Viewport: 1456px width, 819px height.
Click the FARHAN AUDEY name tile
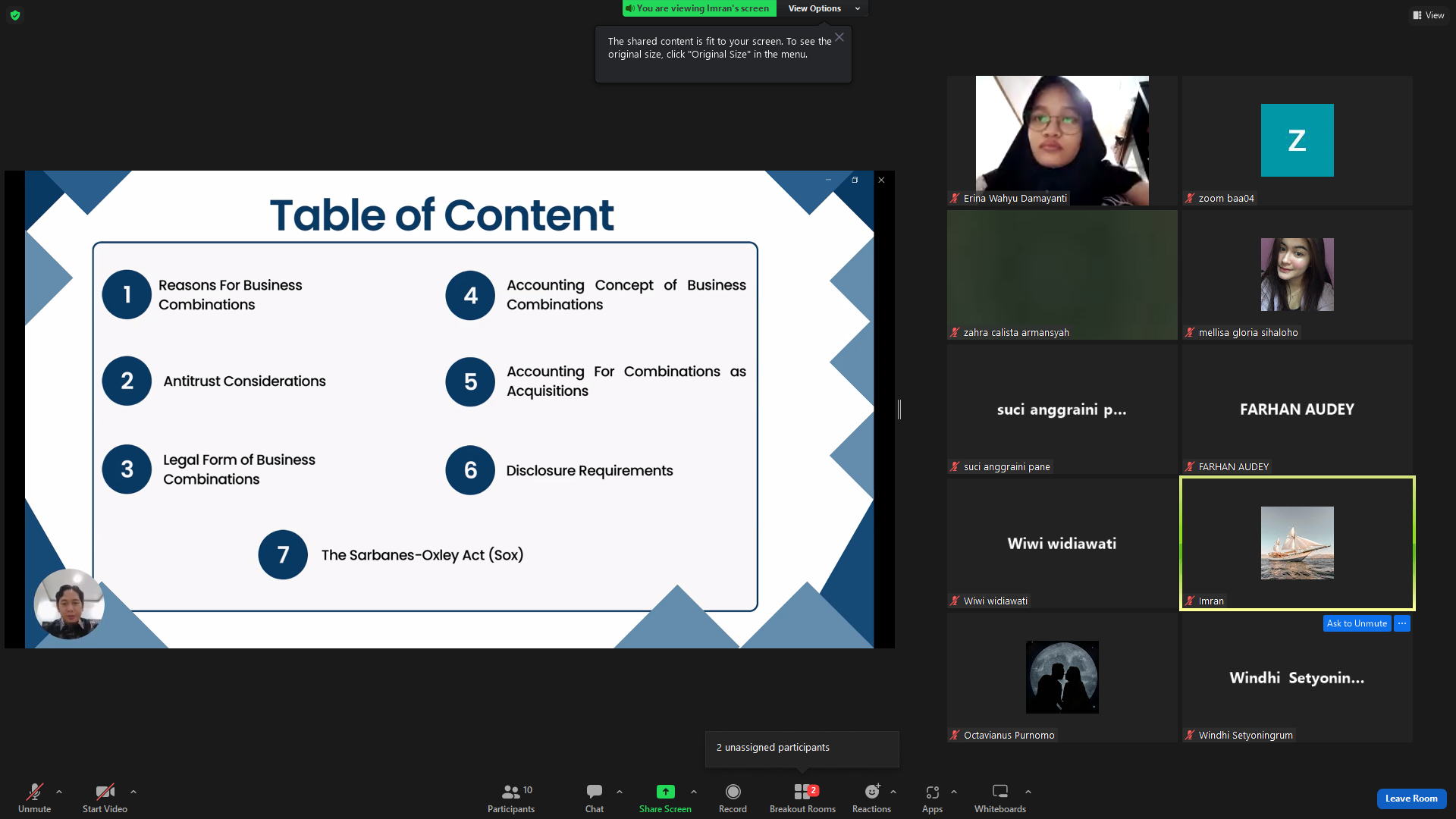click(x=1297, y=409)
